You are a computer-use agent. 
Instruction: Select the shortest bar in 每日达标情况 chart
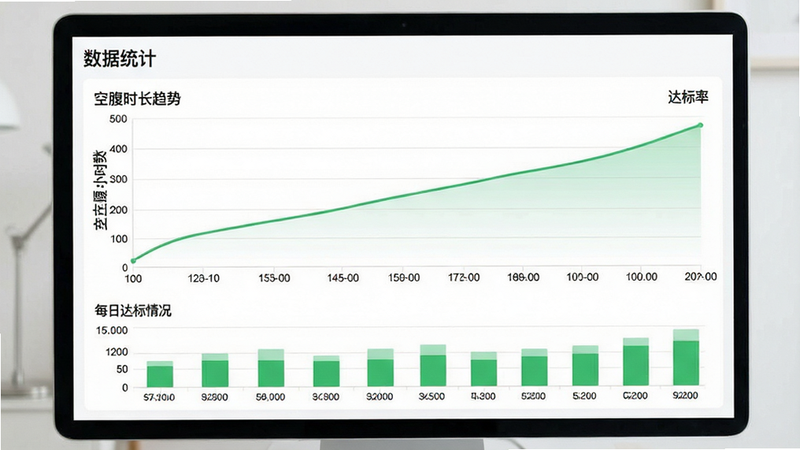(160, 374)
